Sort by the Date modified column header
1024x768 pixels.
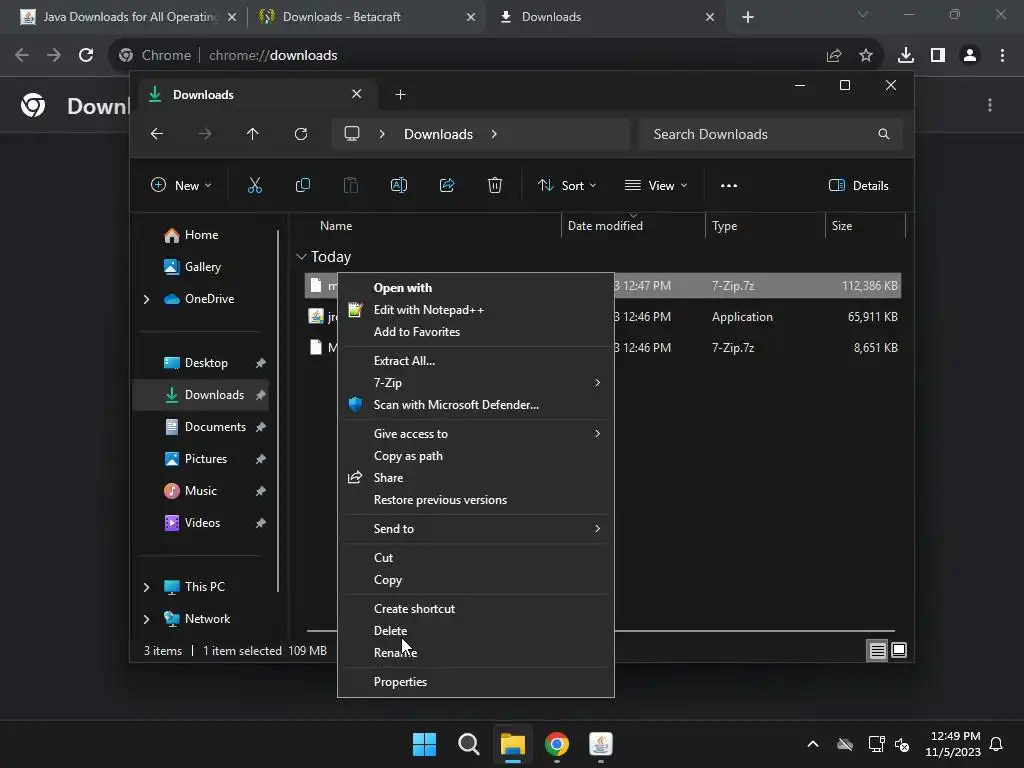(632, 226)
